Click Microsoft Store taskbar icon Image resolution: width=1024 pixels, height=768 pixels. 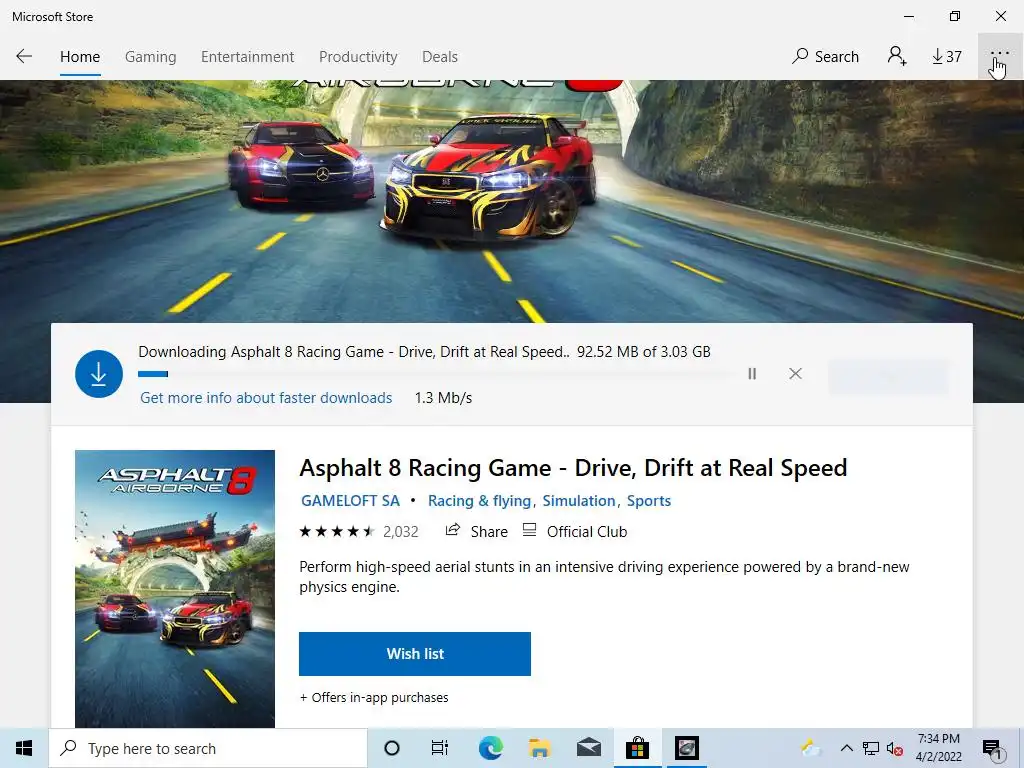click(637, 748)
